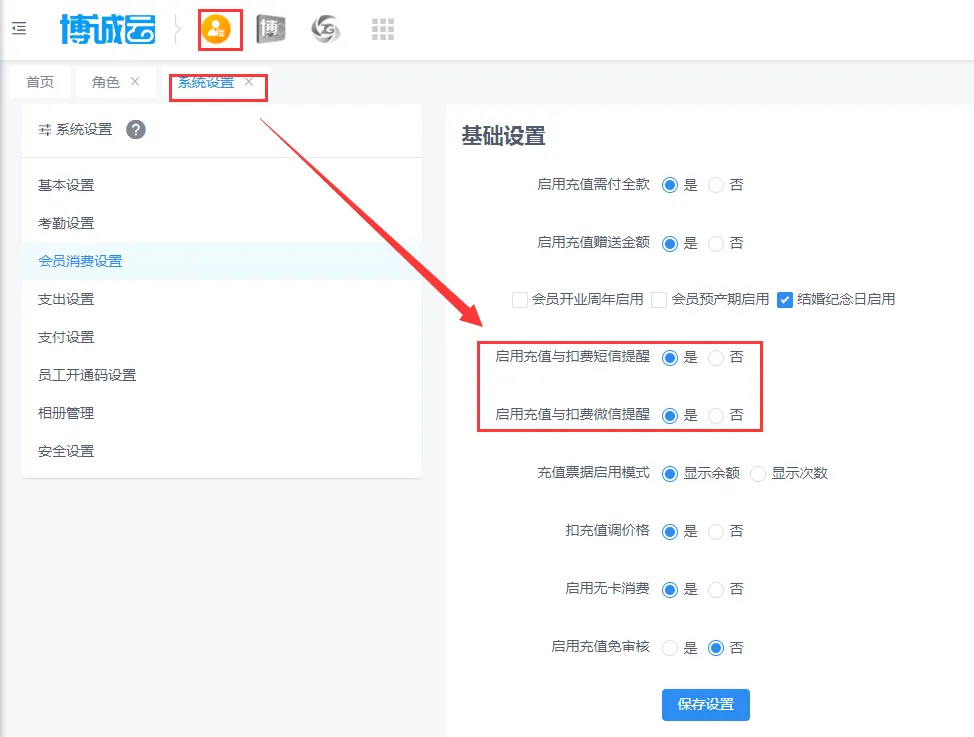Open 支付设置 in the sidebar
This screenshot has height=737, width=974.
pos(66,337)
